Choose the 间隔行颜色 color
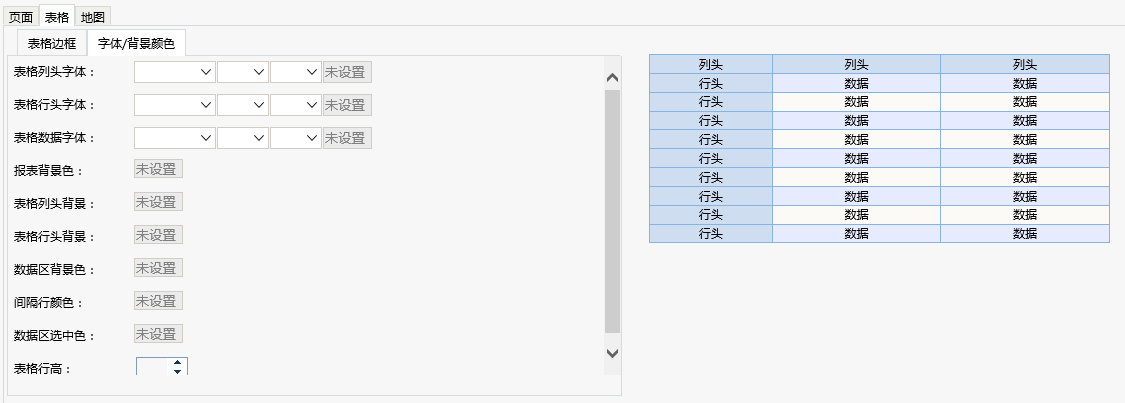 [x=159, y=301]
